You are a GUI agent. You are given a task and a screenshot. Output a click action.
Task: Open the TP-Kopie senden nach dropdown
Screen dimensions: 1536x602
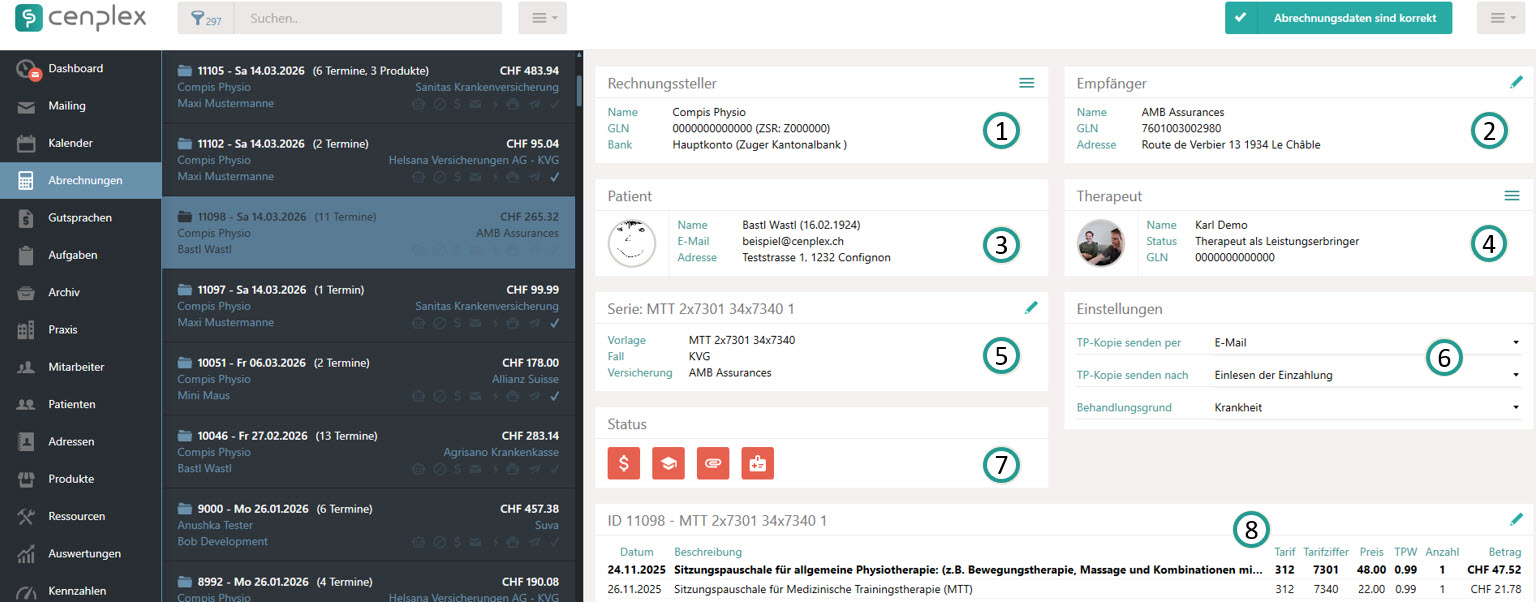(x=1366, y=375)
